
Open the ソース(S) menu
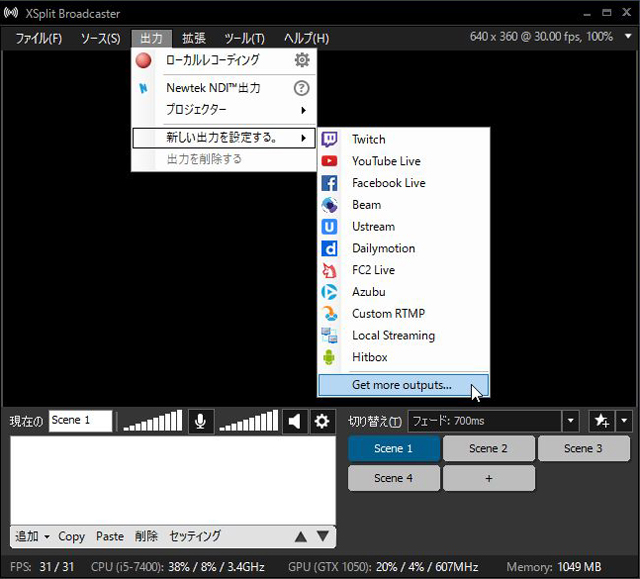100,38
